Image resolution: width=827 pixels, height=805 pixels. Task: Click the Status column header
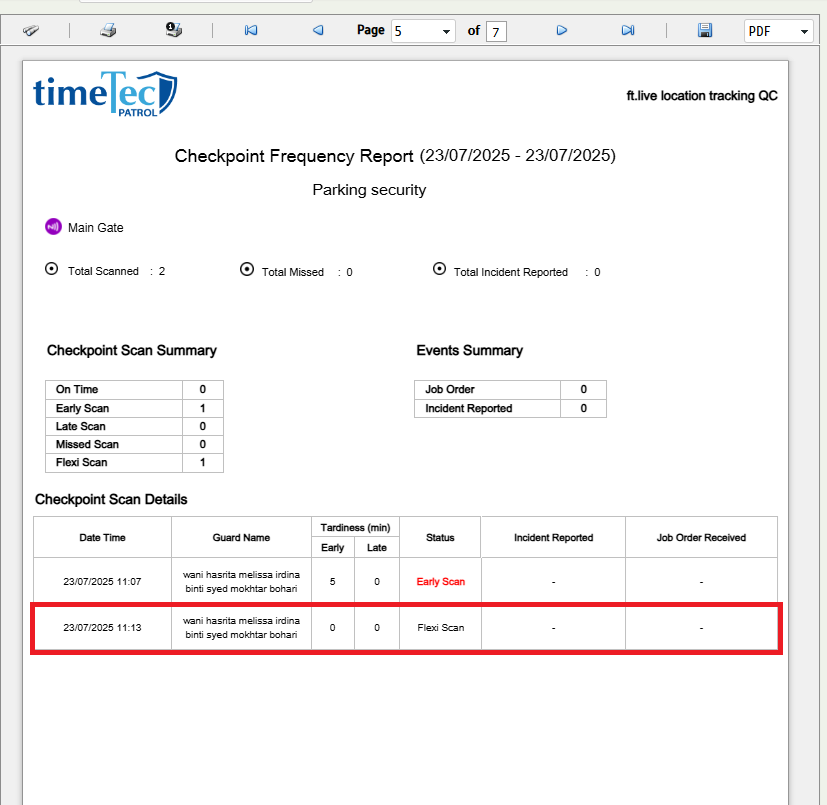click(440, 538)
